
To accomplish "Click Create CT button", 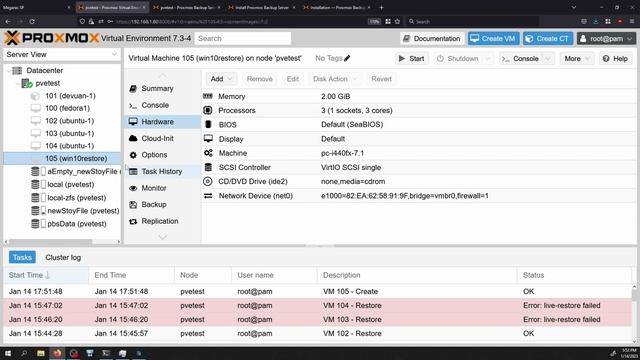I will click(x=548, y=39).
